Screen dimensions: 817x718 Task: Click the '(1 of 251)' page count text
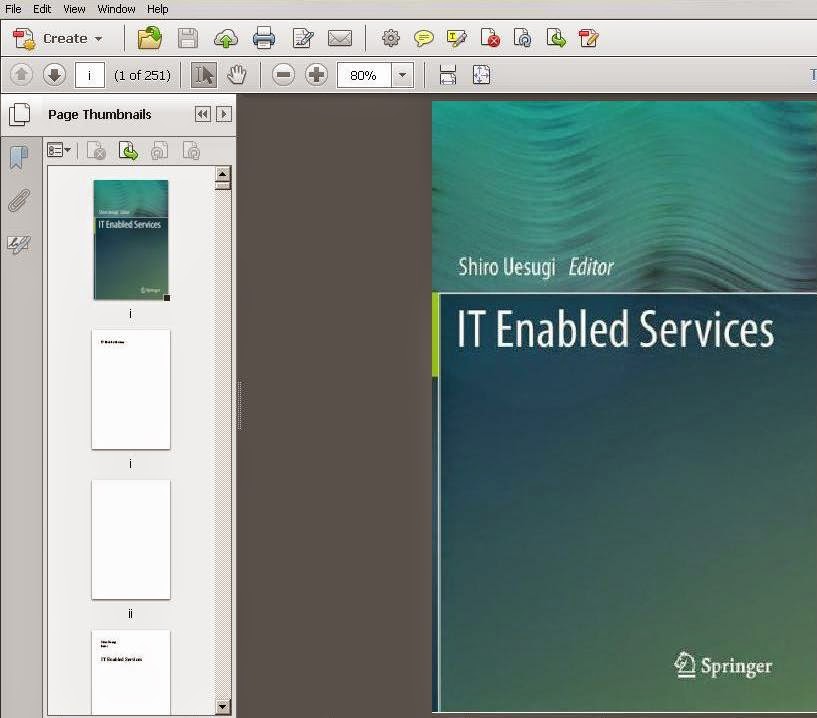[x=142, y=76]
